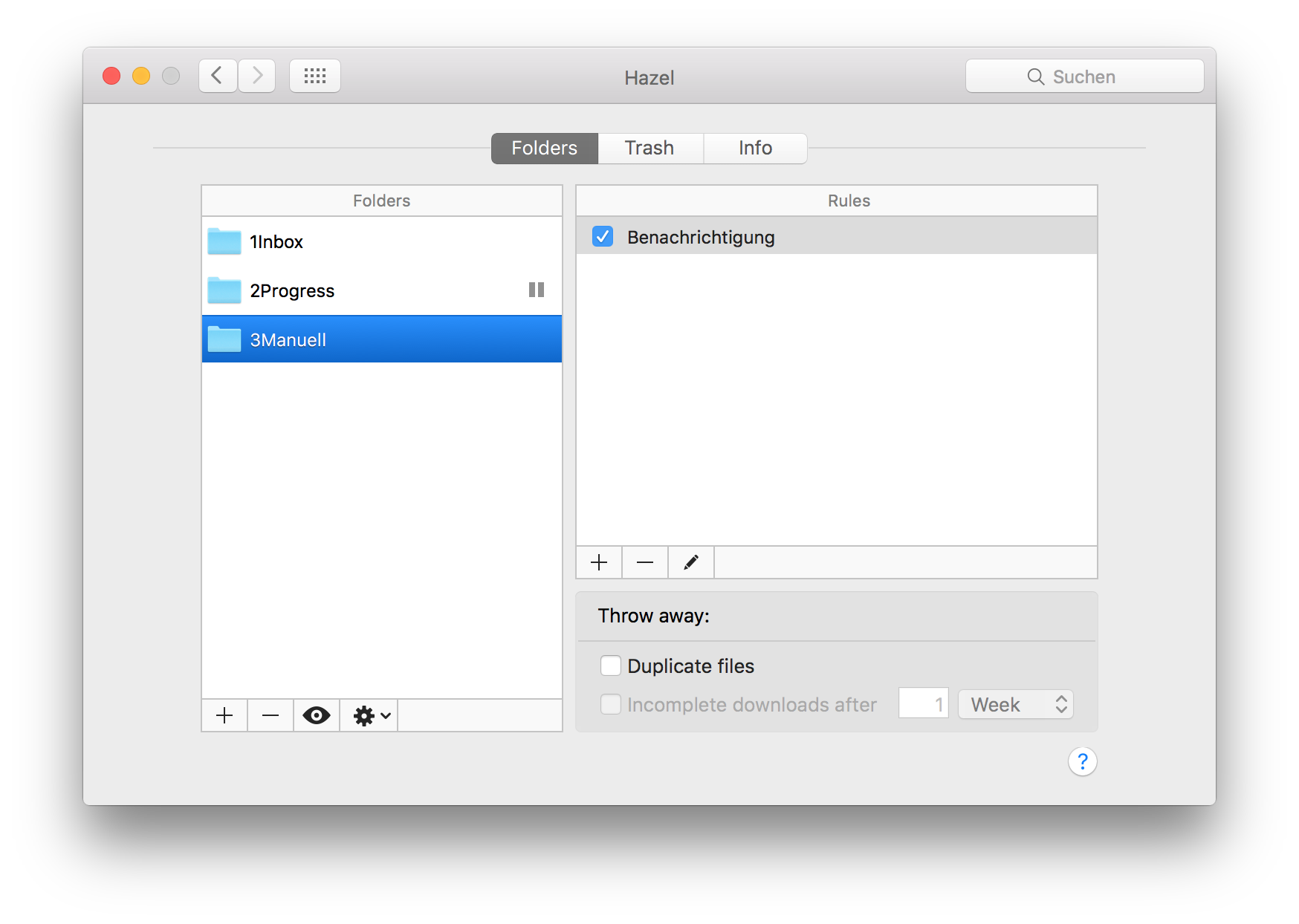Click the magnifier icon in search field
Screen dimensions: 1299x924
point(1036,77)
